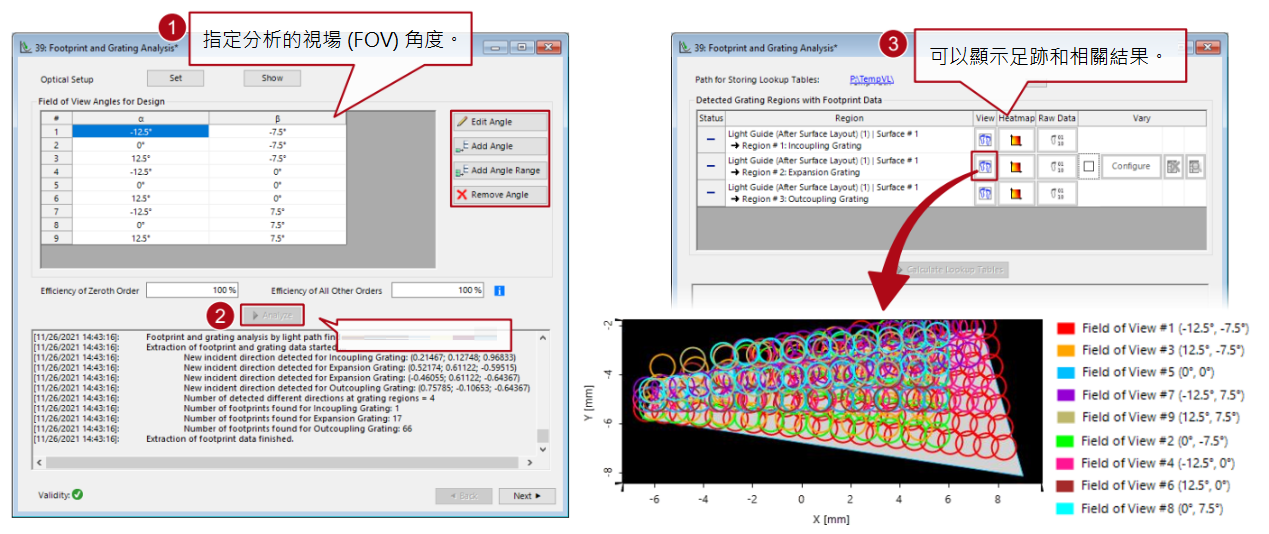Click log window vertical scrollbar
Screen dimensions: 1269x534
(543, 393)
